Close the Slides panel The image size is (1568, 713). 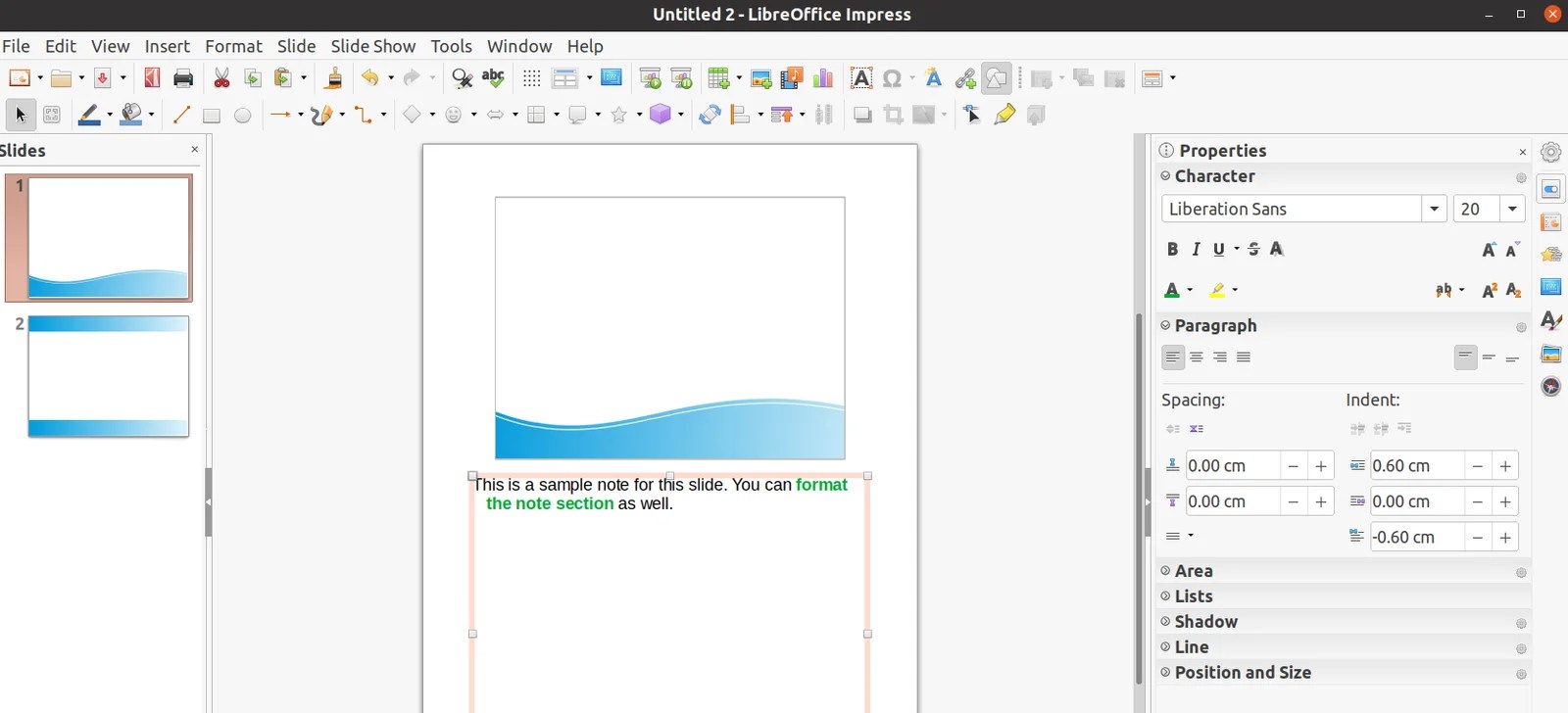pos(194,150)
